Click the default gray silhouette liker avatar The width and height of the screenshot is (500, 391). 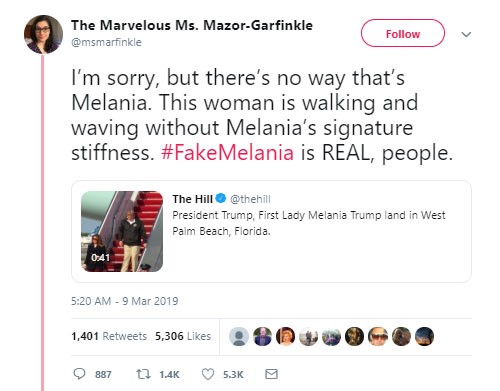point(239,336)
